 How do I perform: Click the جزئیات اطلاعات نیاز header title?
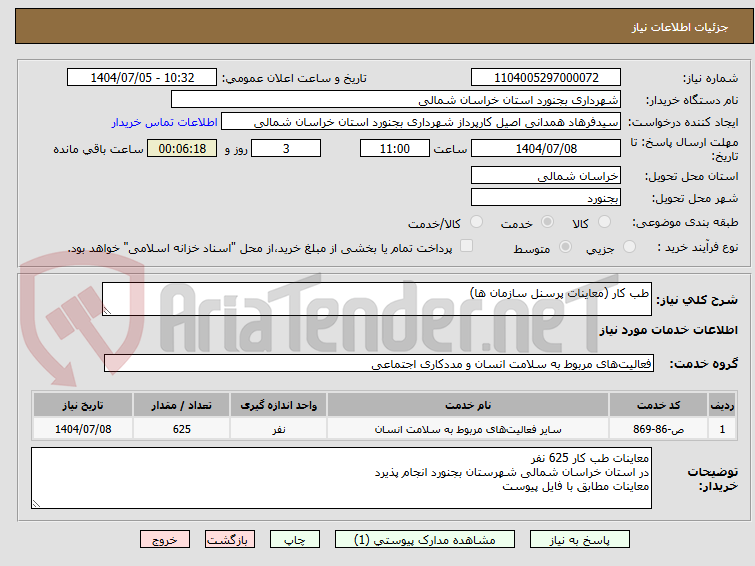680,27
